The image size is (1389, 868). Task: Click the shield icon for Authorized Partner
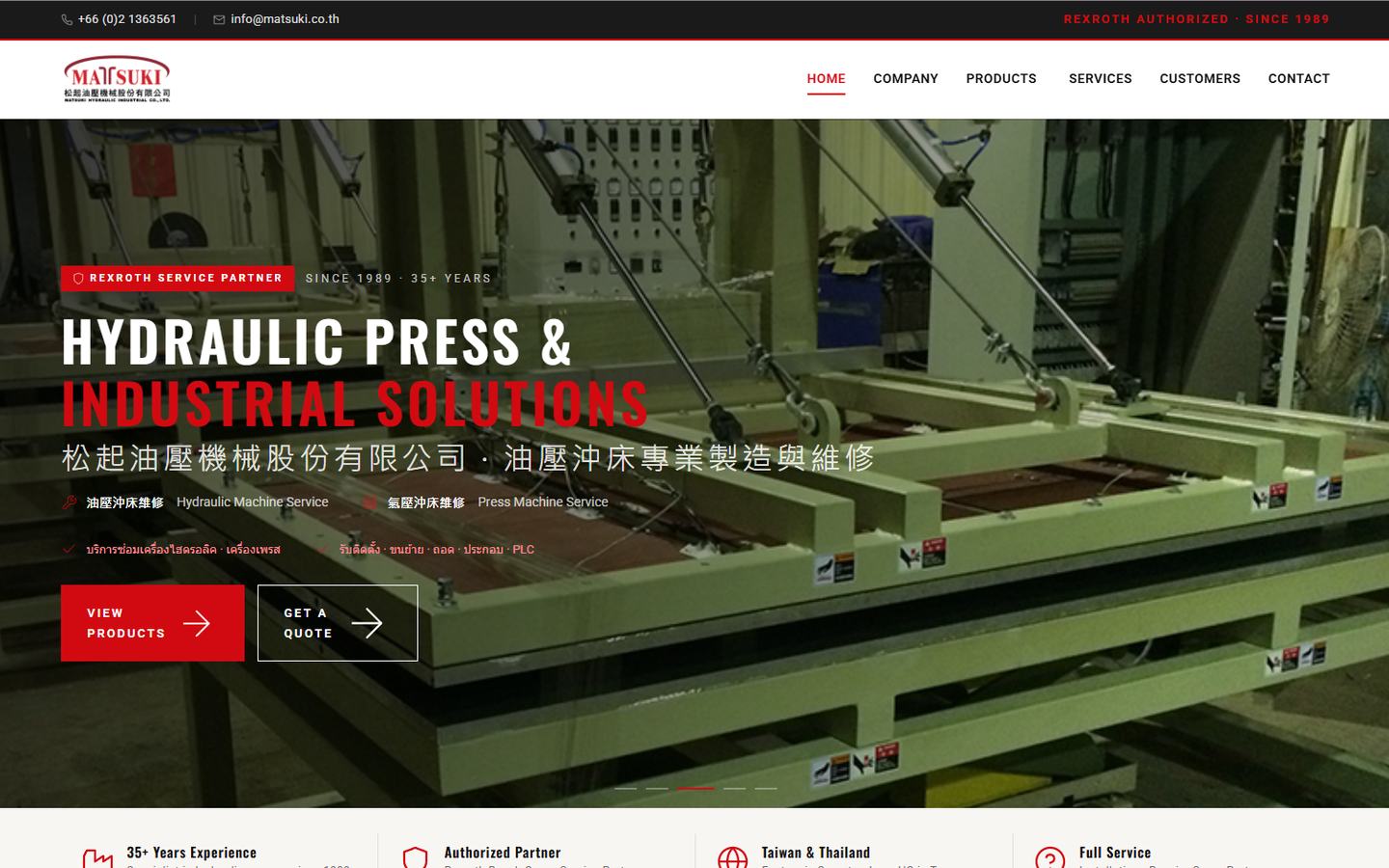coord(415,857)
